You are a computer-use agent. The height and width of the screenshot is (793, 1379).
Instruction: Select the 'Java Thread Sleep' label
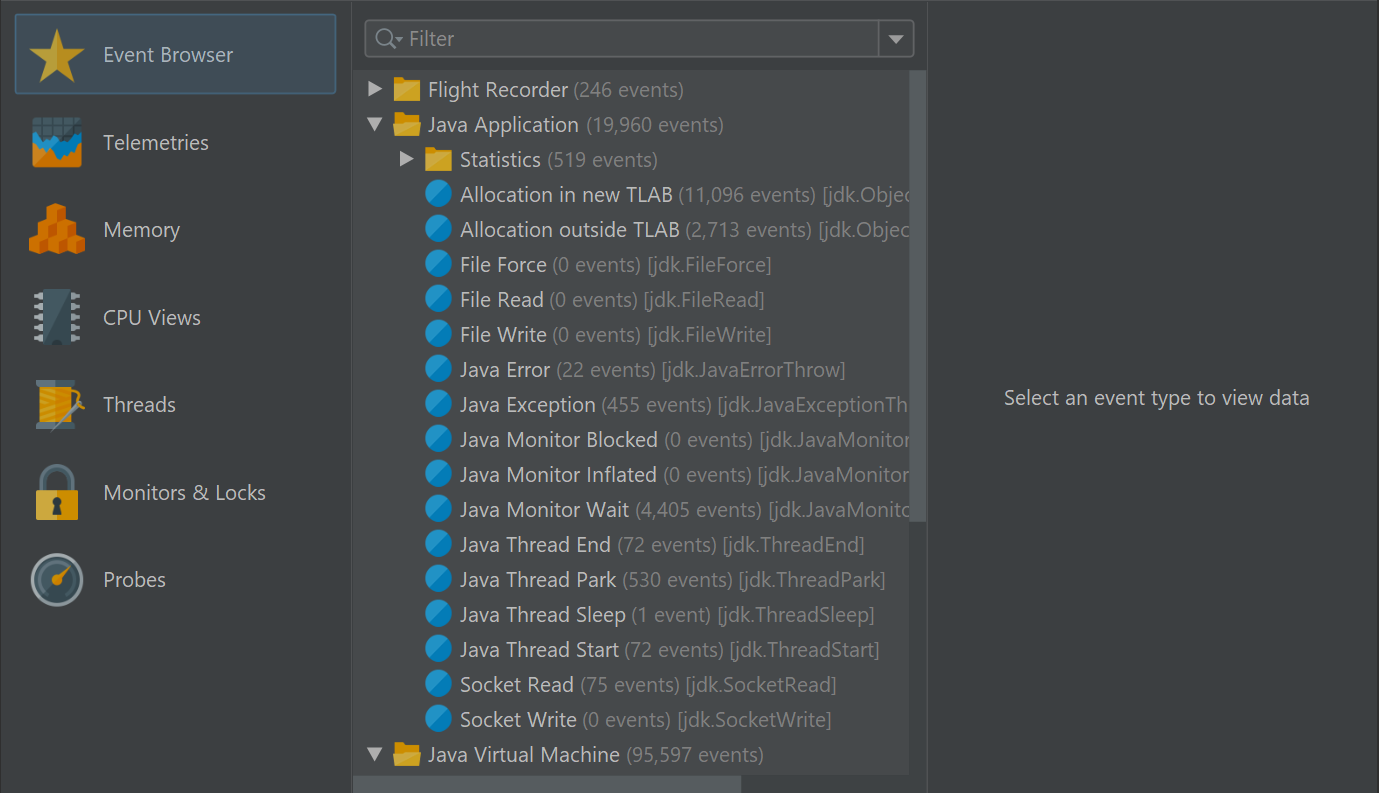click(542, 615)
